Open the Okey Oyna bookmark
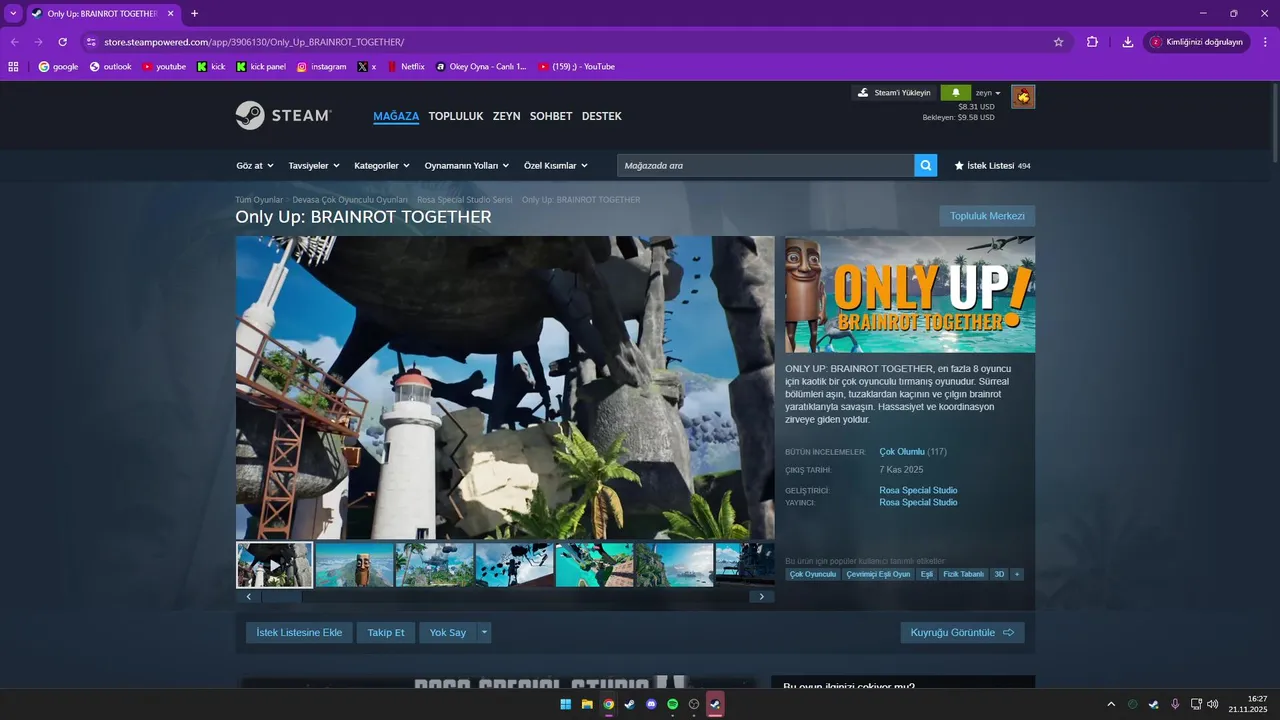Image resolution: width=1280 pixels, height=720 pixels. (481, 67)
